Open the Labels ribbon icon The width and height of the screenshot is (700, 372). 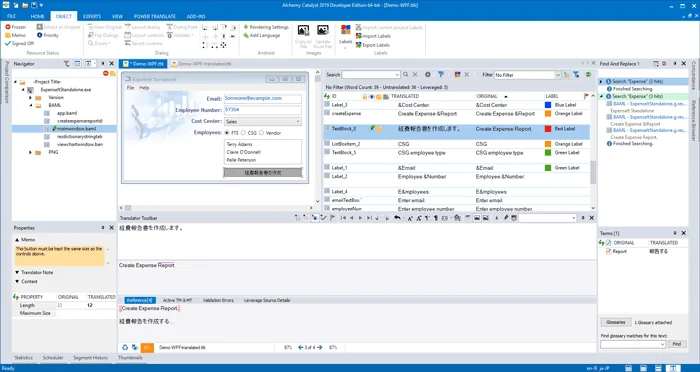coord(346,30)
